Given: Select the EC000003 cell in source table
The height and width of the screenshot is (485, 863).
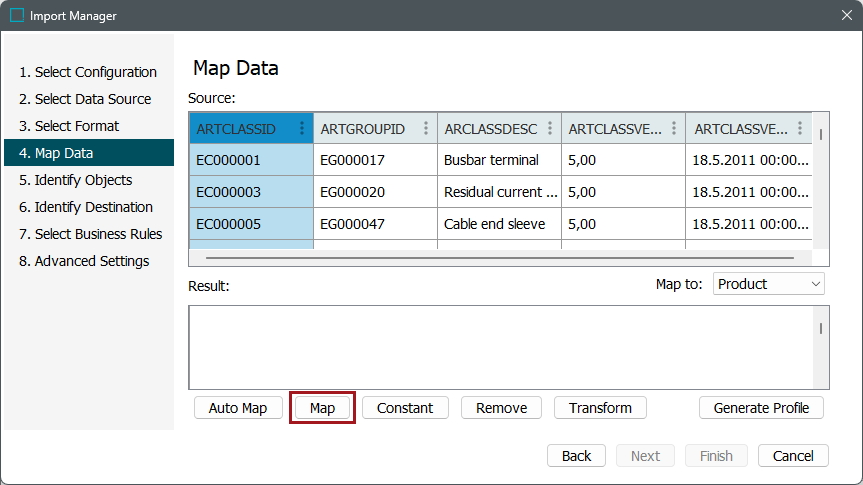Looking at the screenshot, I should pyautogui.click(x=229, y=192).
